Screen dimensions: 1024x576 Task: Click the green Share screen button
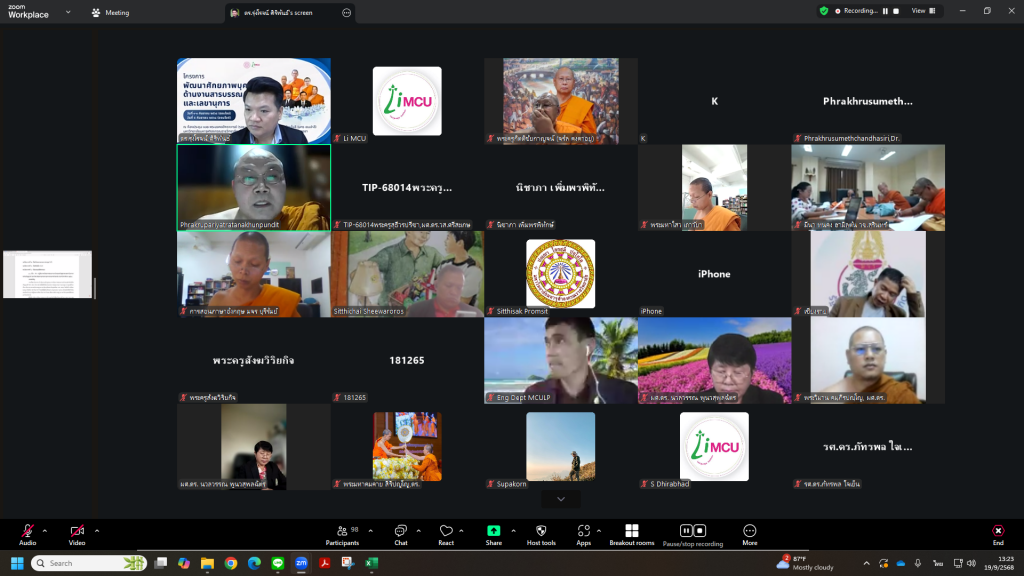coord(494,535)
